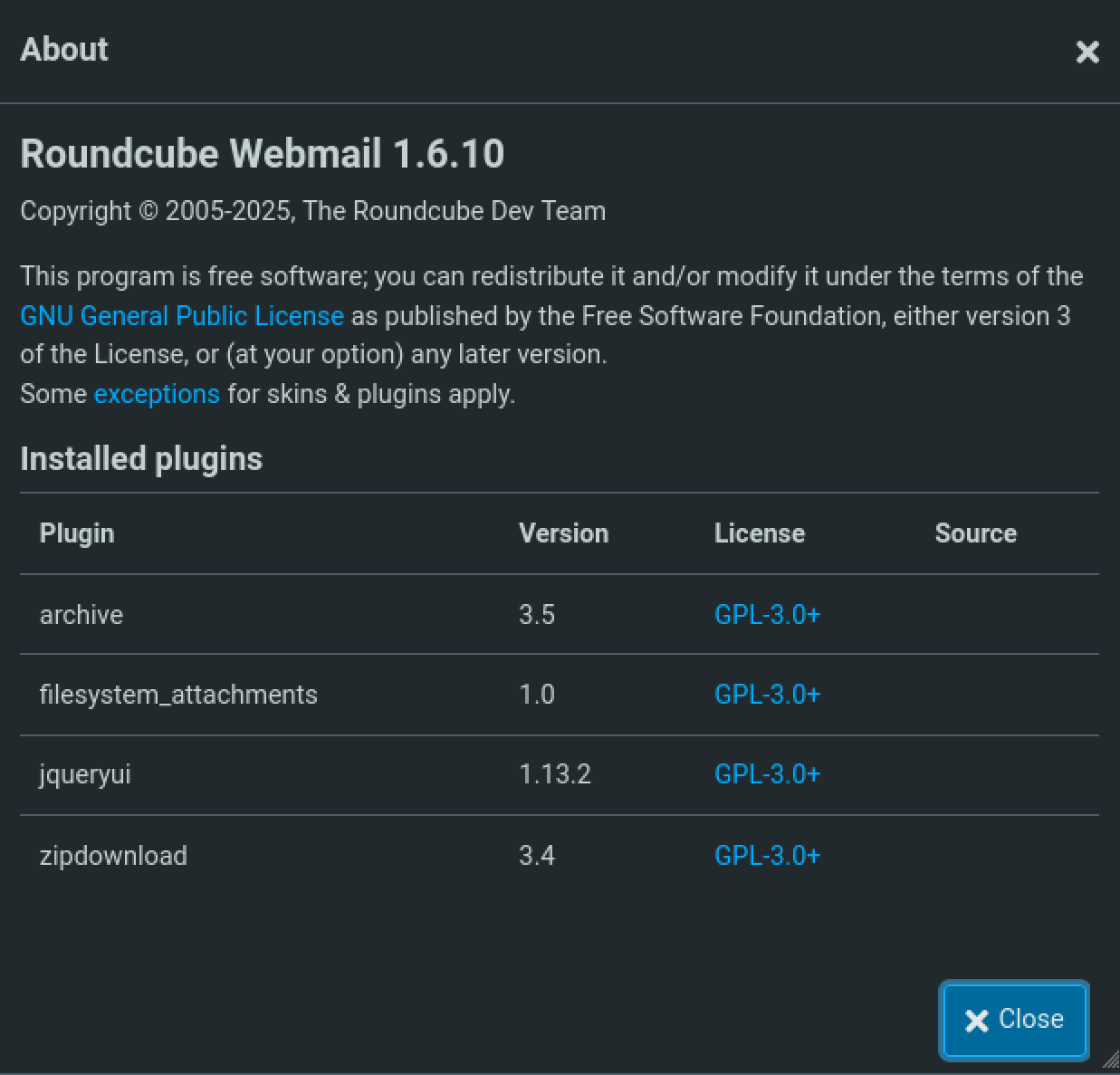1120x1075 pixels.
Task: Click the version 3.5 cell for archive
Action: coord(537,615)
